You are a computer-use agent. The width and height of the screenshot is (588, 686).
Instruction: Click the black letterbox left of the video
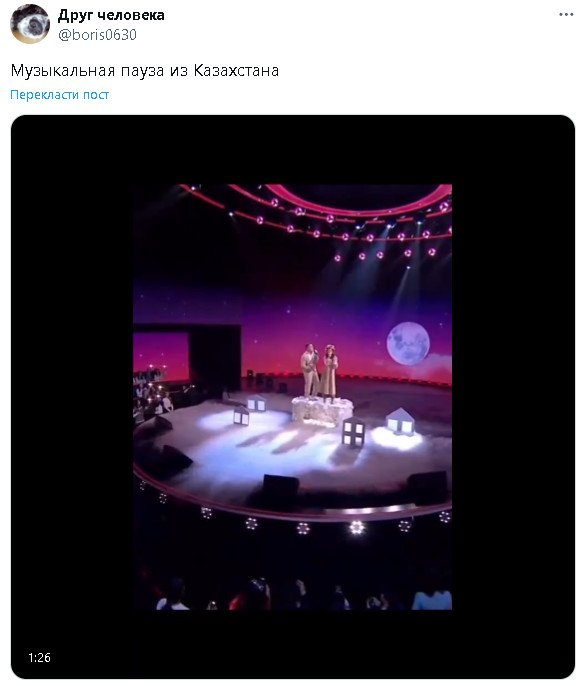coord(72,397)
